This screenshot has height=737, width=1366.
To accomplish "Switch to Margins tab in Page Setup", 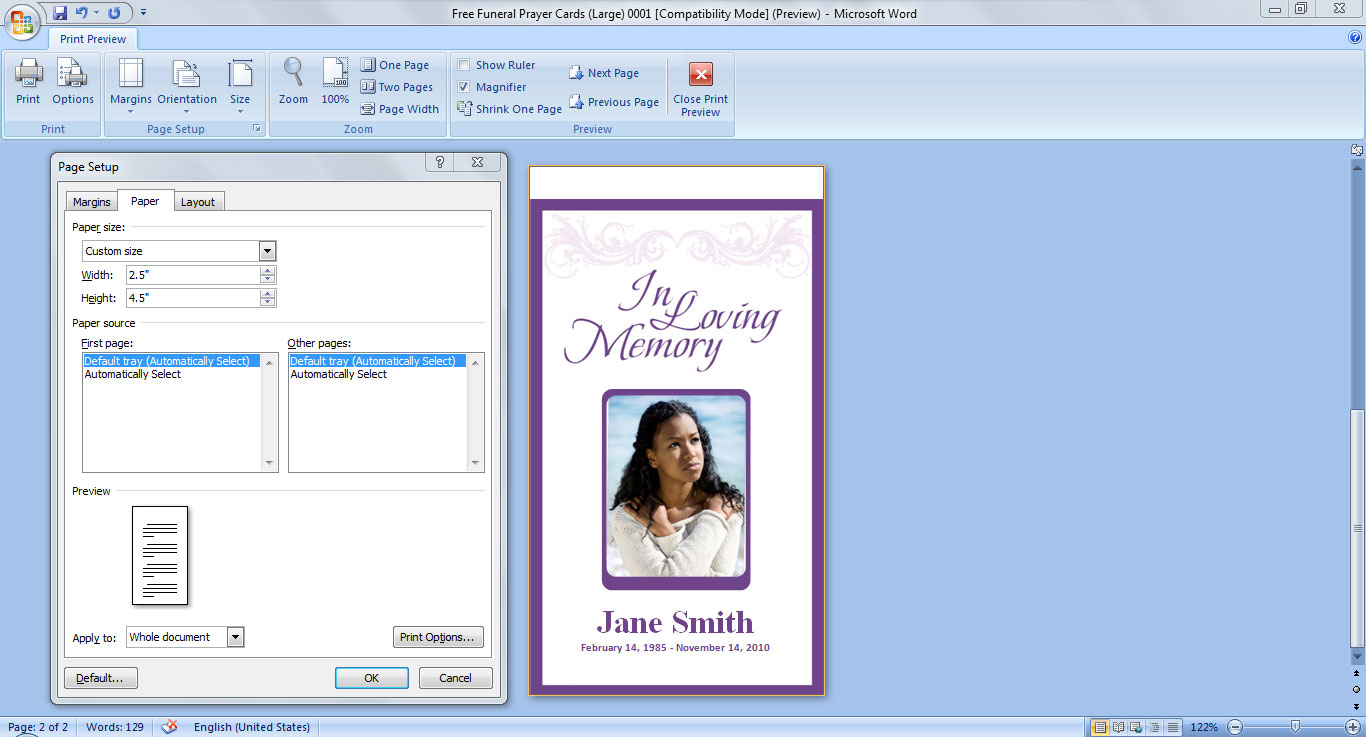I will [x=92, y=202].
